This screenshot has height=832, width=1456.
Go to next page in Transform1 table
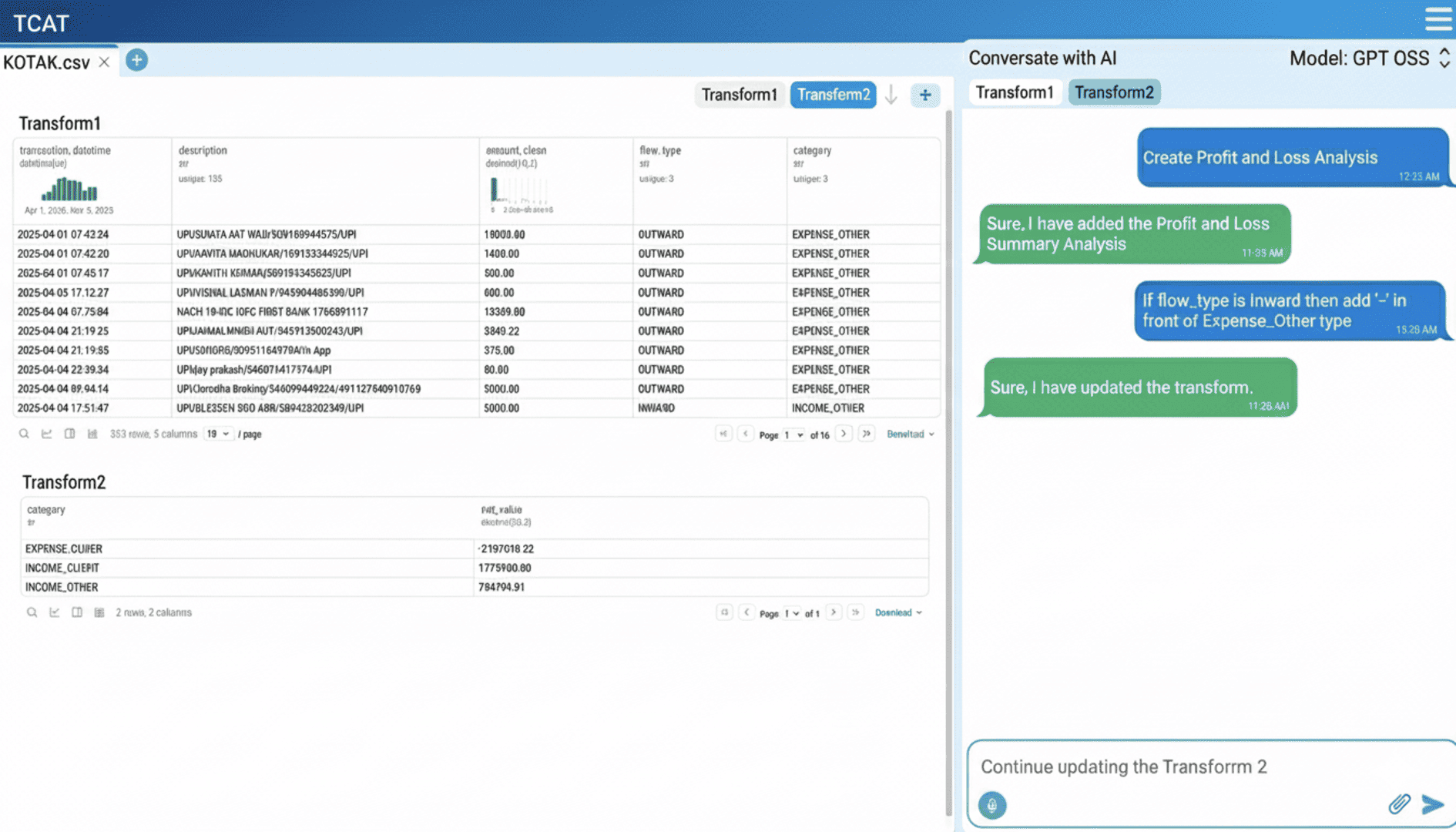pos(844,434)
